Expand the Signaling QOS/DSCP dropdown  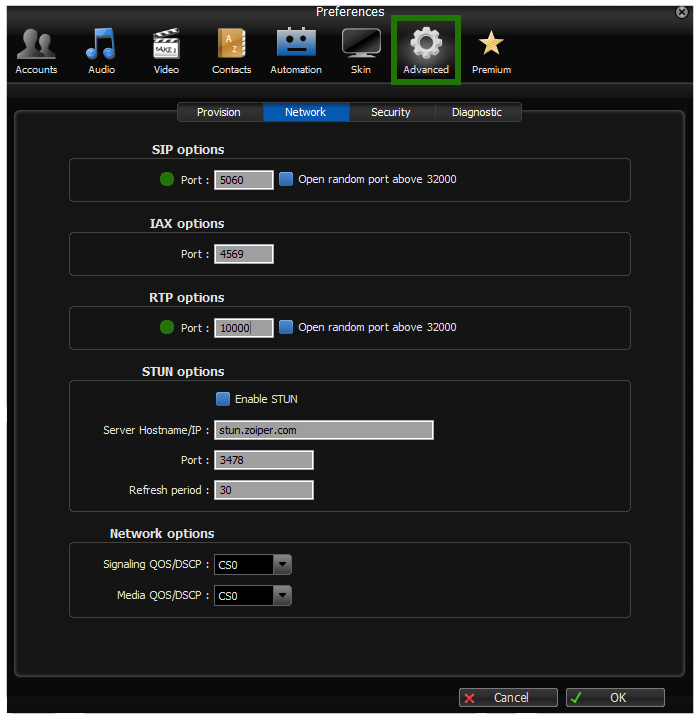click(x=282, y=565)
